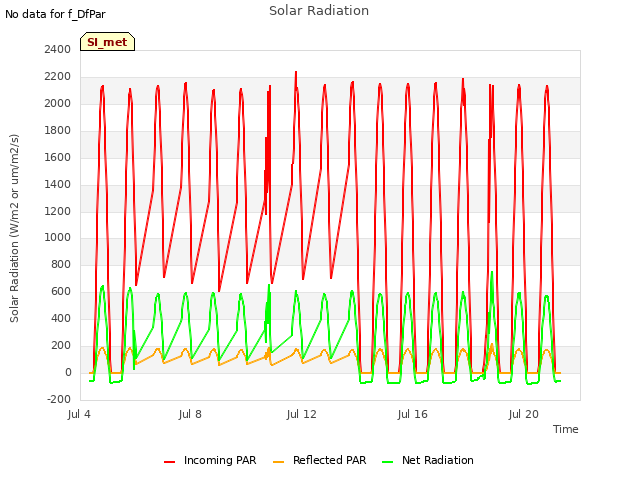
Task: Toggle the Incoming PAR legend entry
Action: point(210,460)
